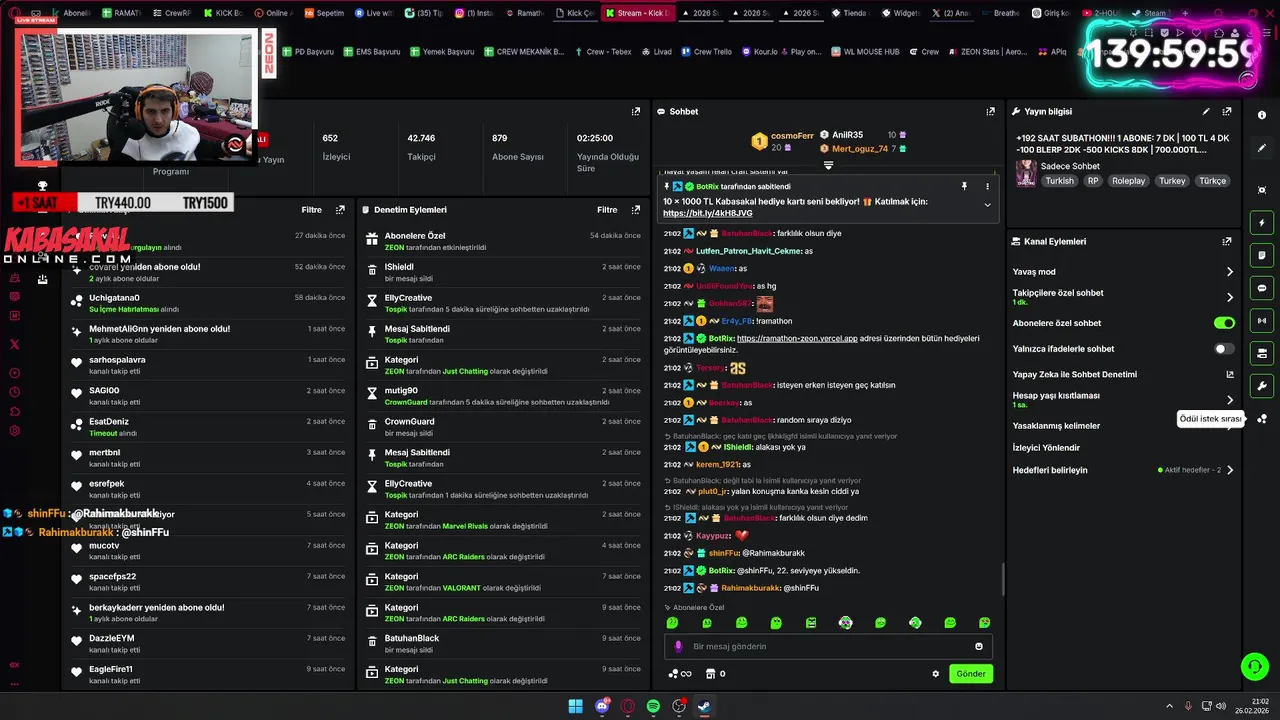Open İzleyici Yönlendir

click(x=1046, y=448)
